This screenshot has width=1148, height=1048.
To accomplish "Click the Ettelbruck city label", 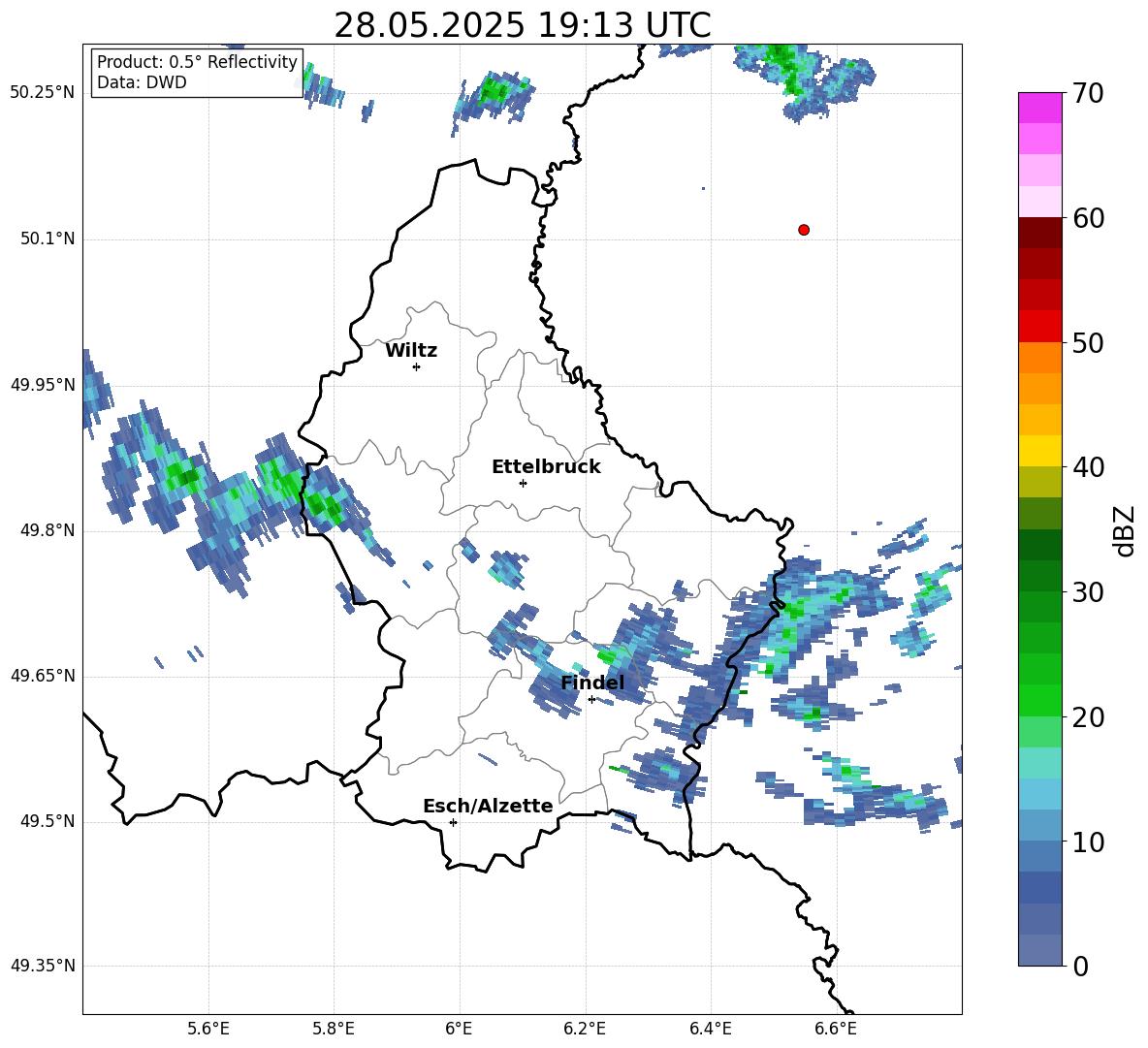I will 546,467.
